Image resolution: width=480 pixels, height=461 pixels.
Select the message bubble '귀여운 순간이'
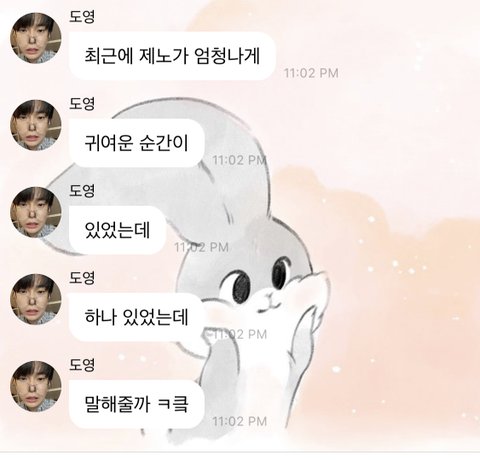point(136,143)
